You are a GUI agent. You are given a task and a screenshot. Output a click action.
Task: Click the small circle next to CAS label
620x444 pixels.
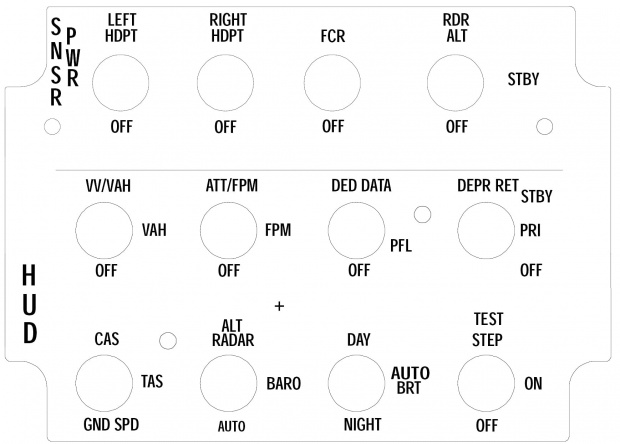(168, 341)
